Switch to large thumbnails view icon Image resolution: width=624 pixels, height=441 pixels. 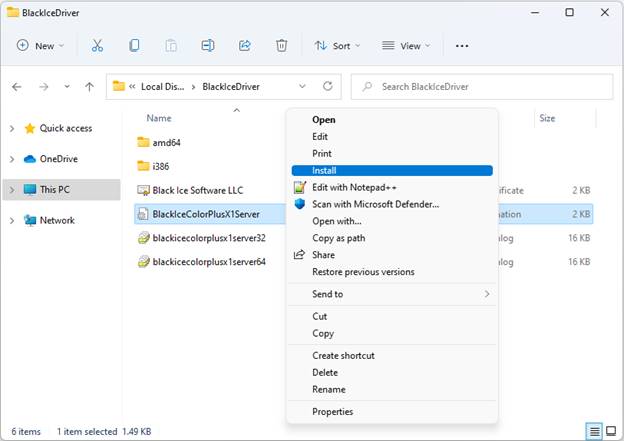click(x=610, y=431)
